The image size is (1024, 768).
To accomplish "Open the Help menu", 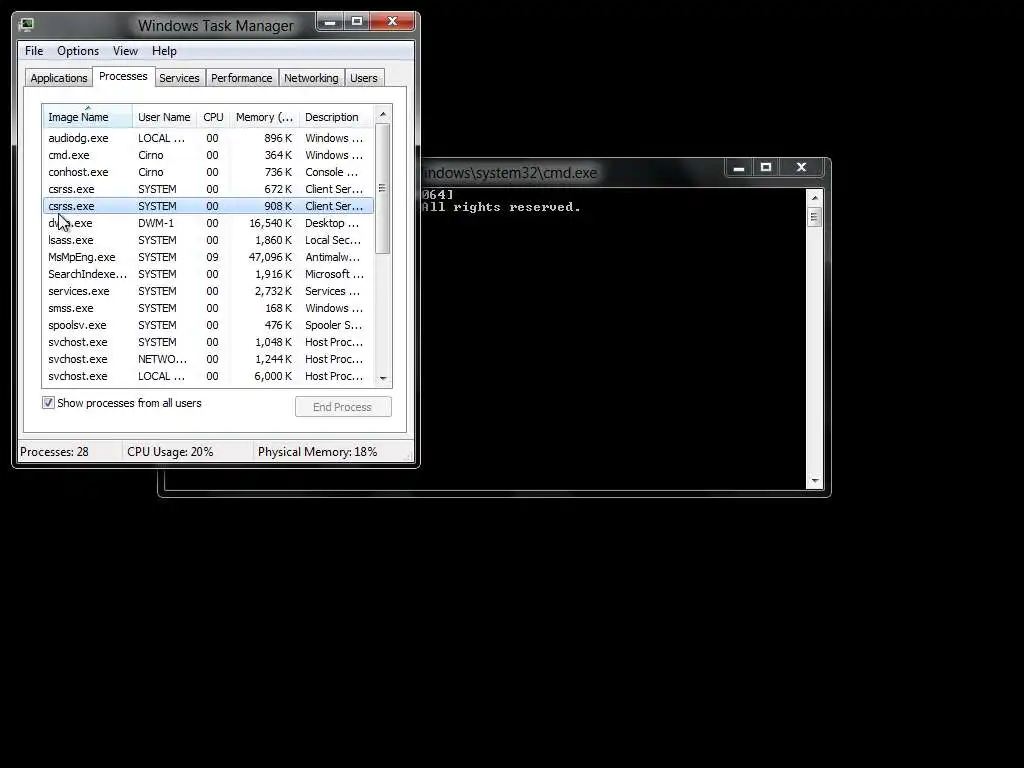I will click(x=164, y=51).
